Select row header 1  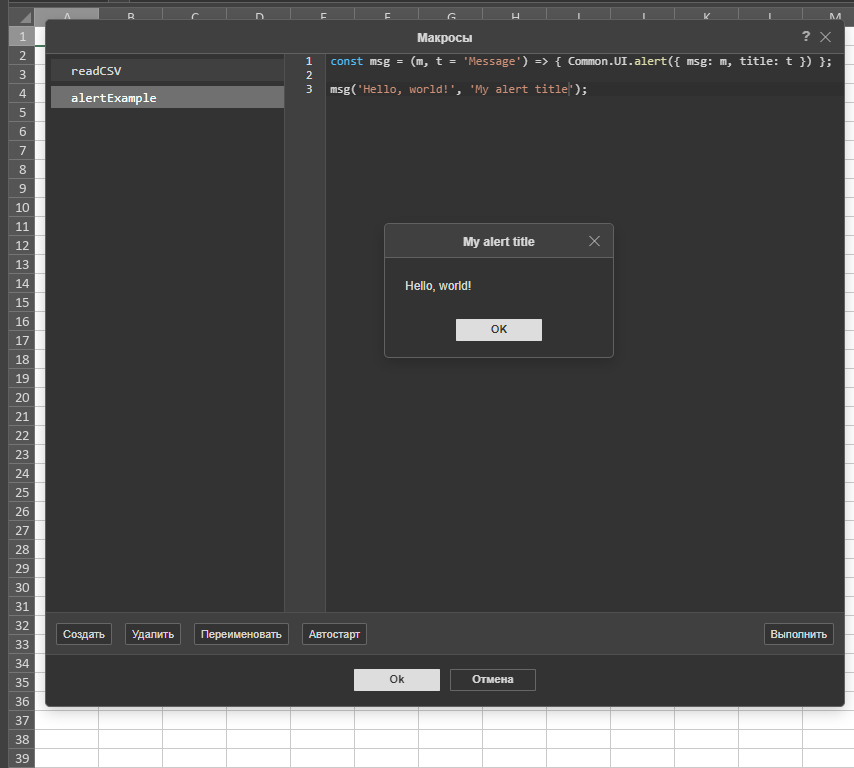22,36
